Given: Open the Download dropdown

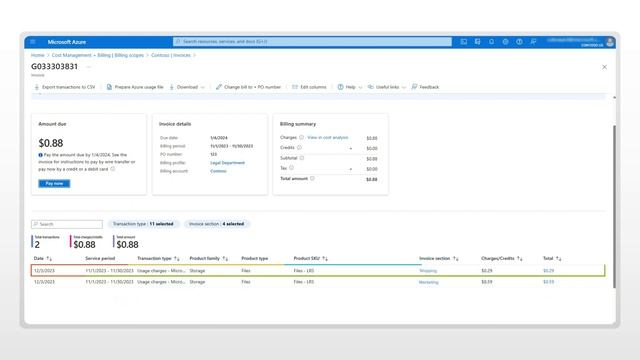Looking at the screenshot, I should click(187, 87).
